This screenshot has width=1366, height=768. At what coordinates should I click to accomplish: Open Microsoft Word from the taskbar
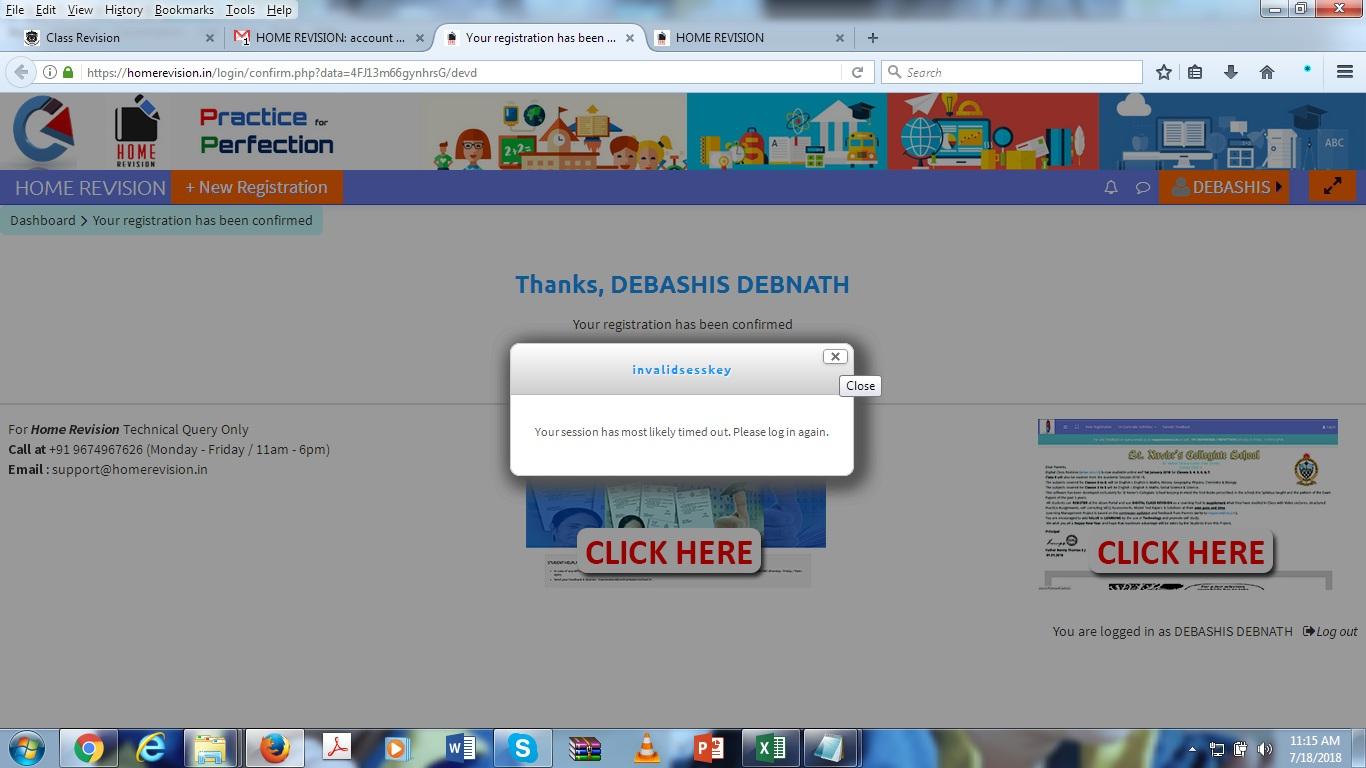(460, 748)
